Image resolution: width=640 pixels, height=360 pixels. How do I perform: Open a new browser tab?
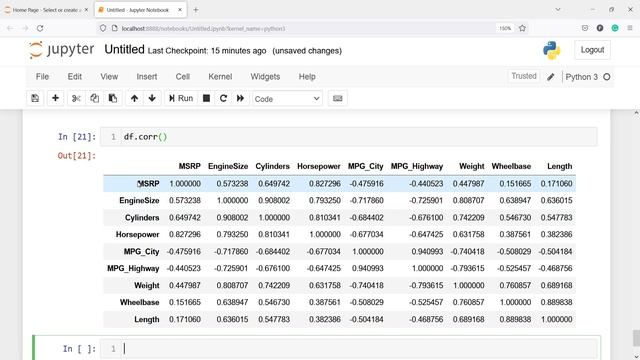point(196,10)
